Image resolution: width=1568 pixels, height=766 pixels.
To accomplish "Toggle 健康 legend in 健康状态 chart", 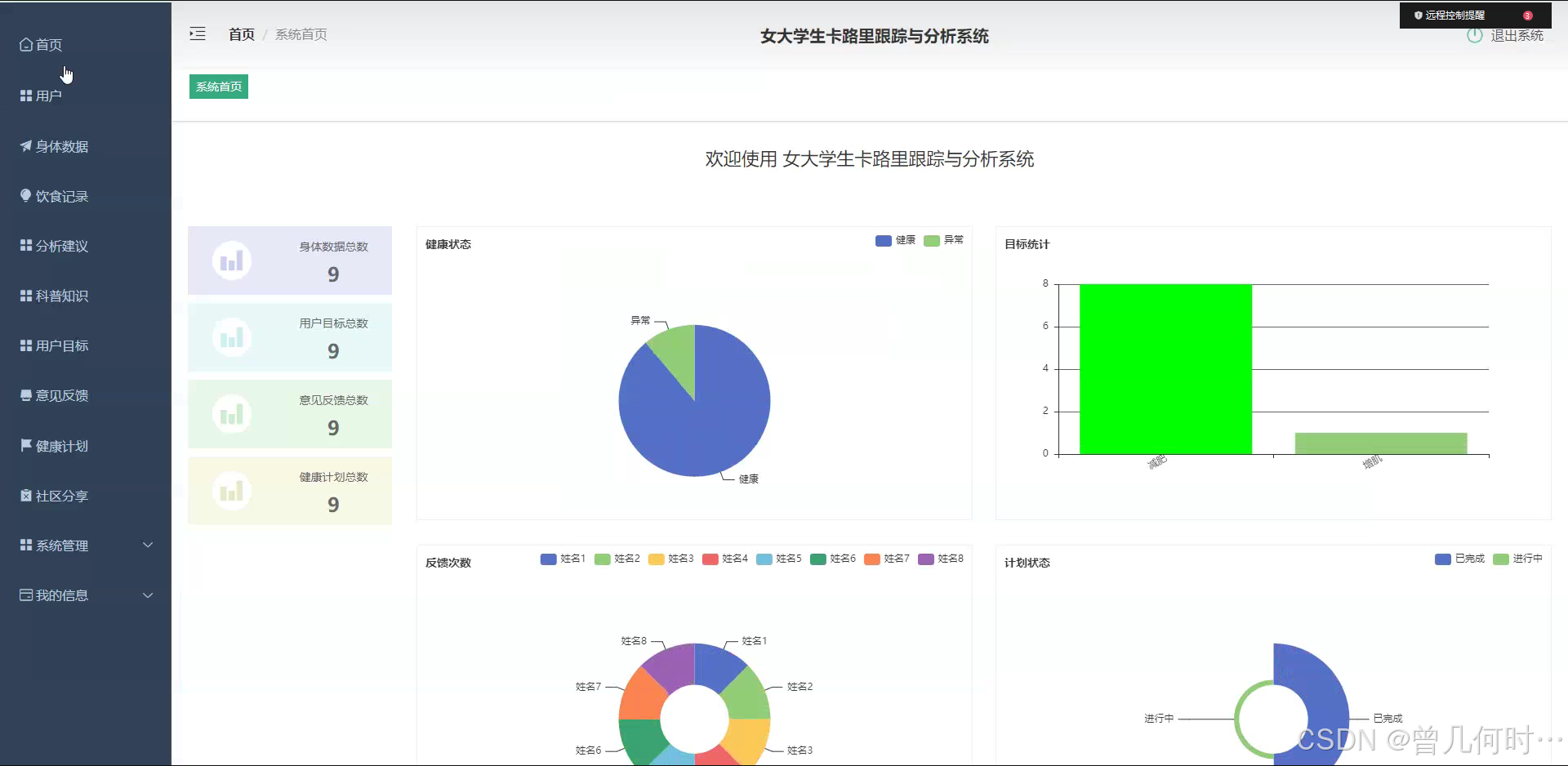I will (x=895, y=240).
